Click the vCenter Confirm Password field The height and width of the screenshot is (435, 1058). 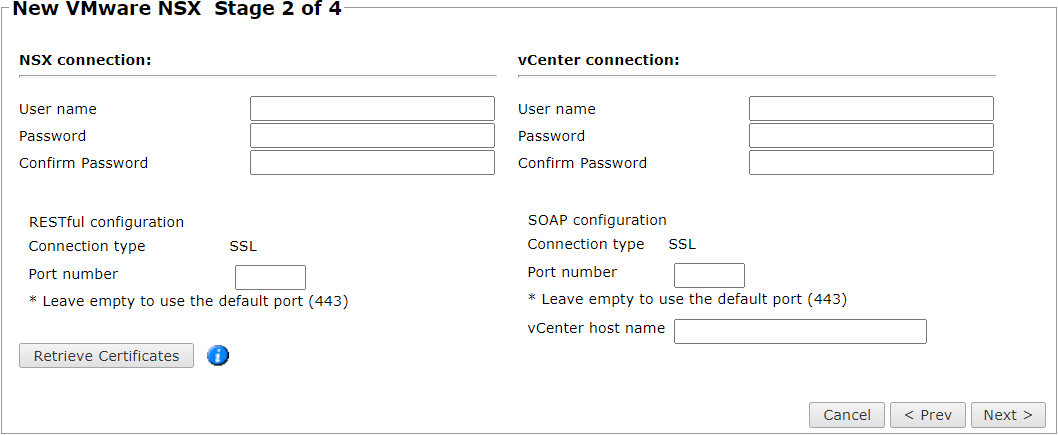[871, 163]
